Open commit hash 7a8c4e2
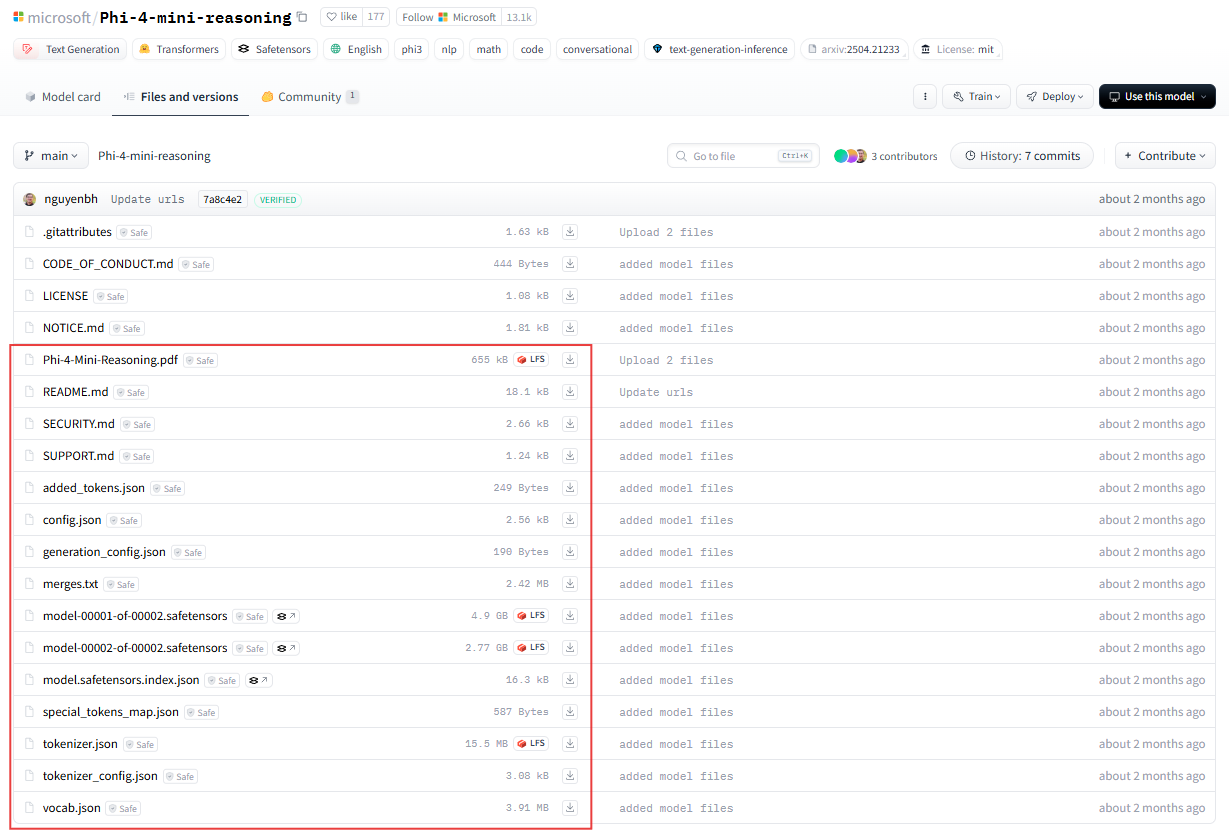This screenshot has height=830, width=1229. click(223, 199)
